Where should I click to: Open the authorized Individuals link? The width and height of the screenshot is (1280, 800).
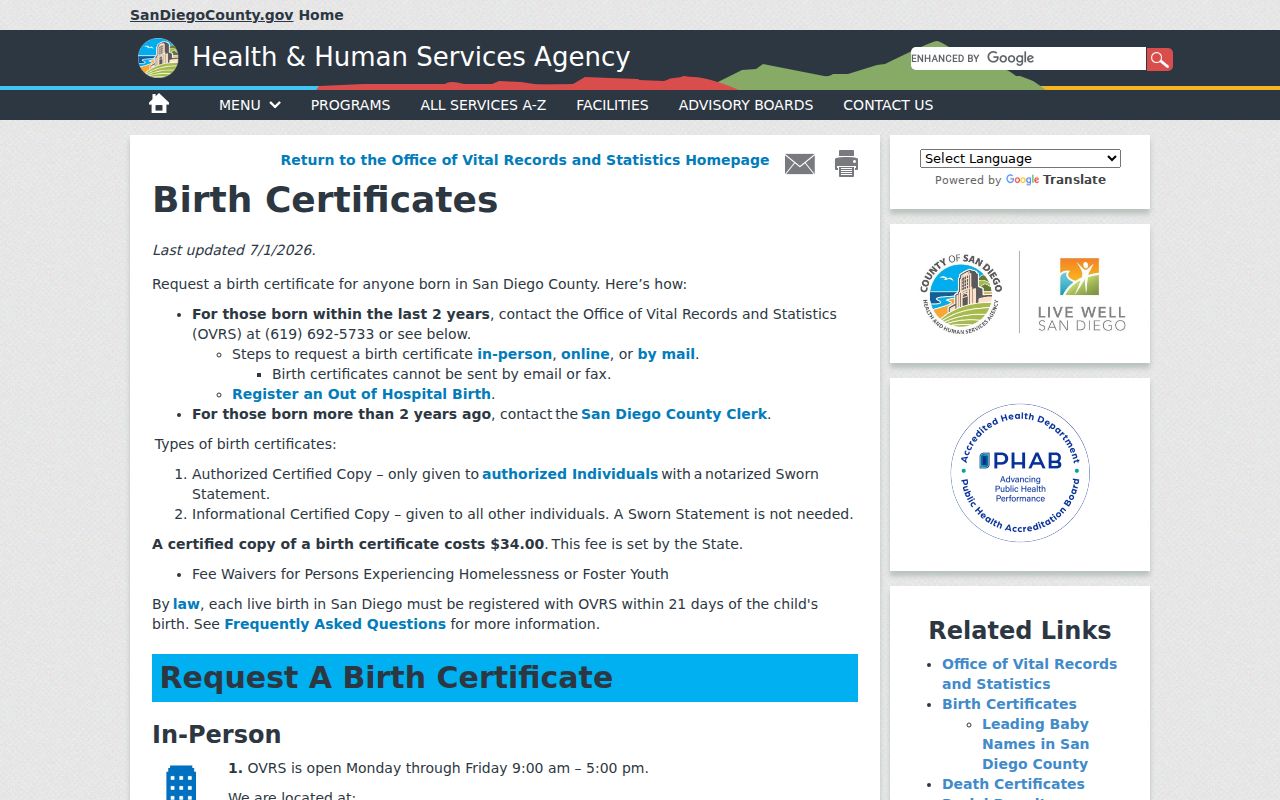point(570,474)
